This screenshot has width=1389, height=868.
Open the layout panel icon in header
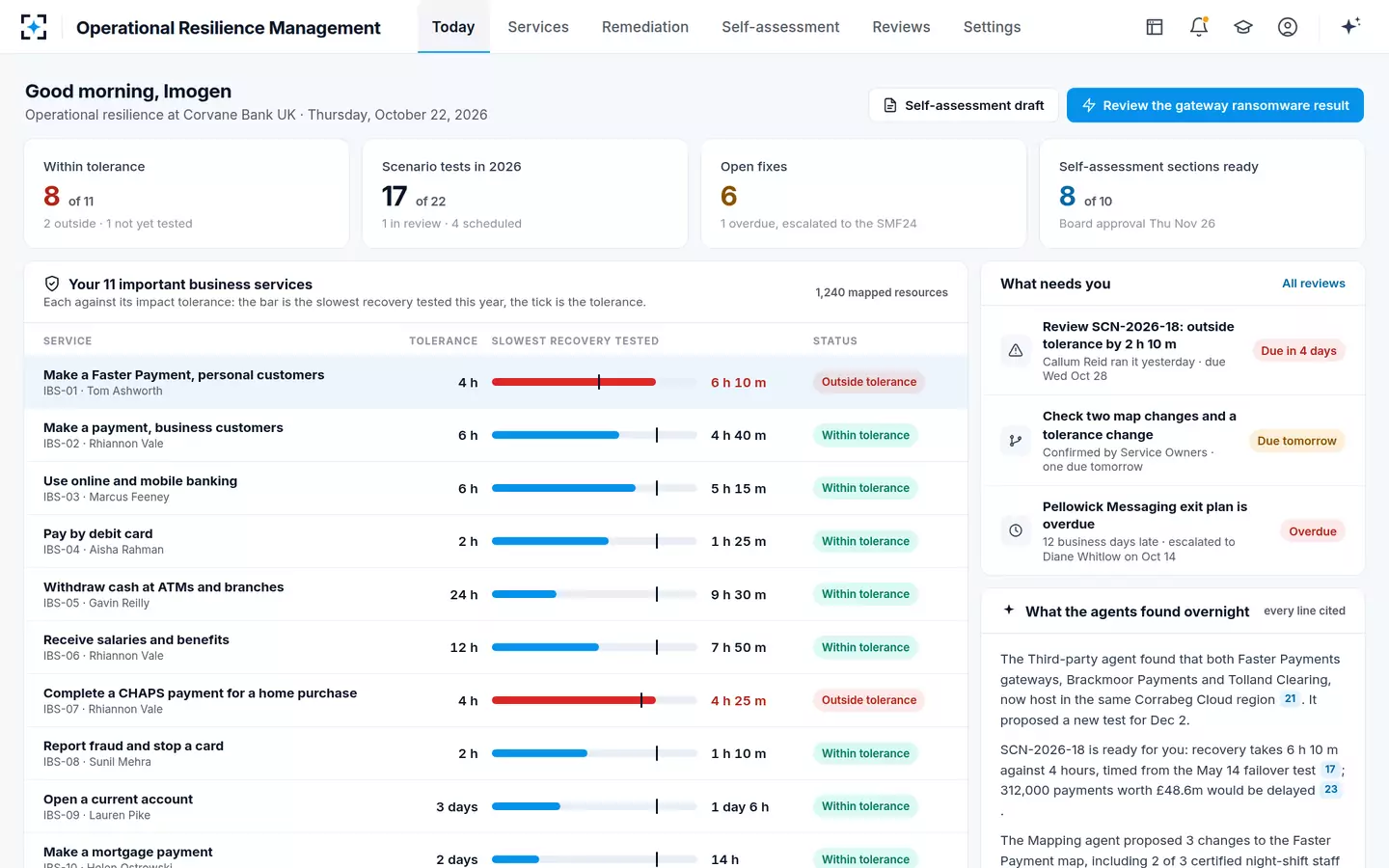1155,27
